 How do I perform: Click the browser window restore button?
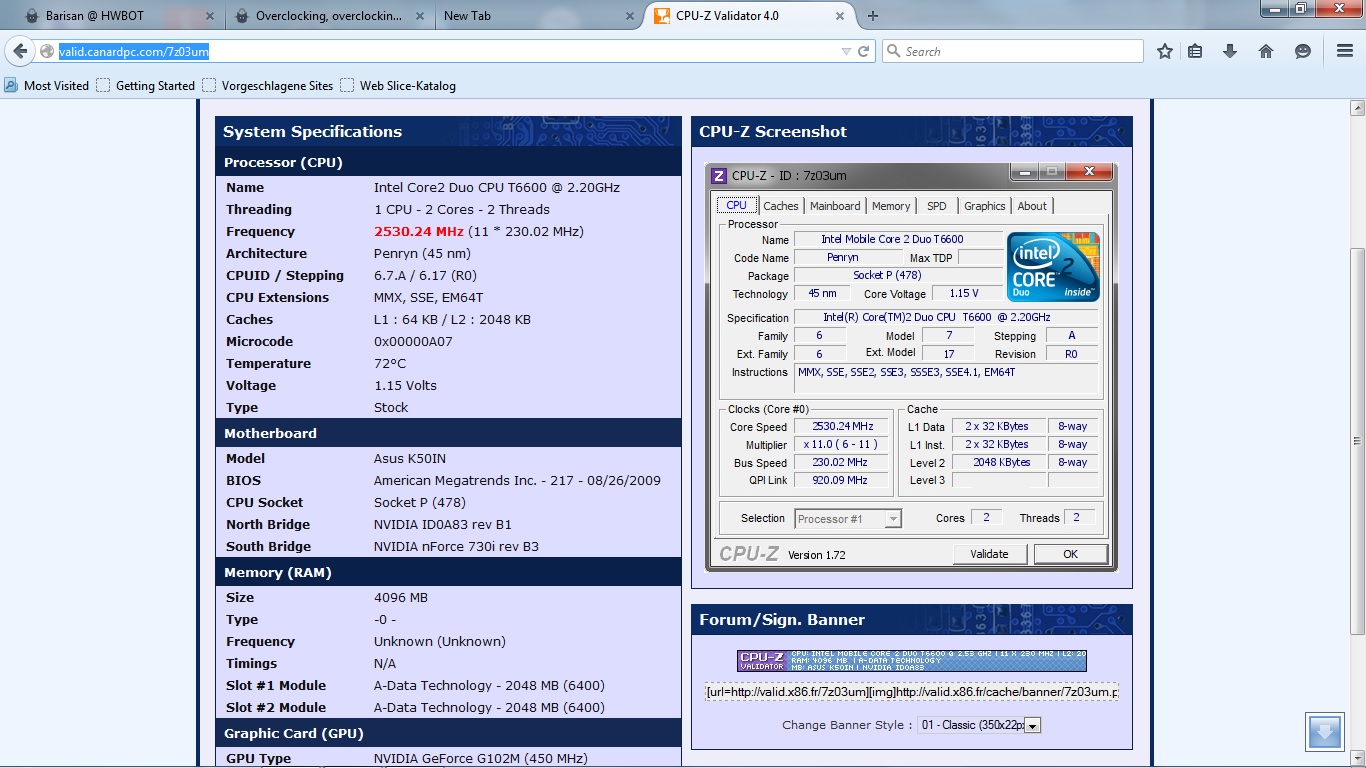(1300, 8)
